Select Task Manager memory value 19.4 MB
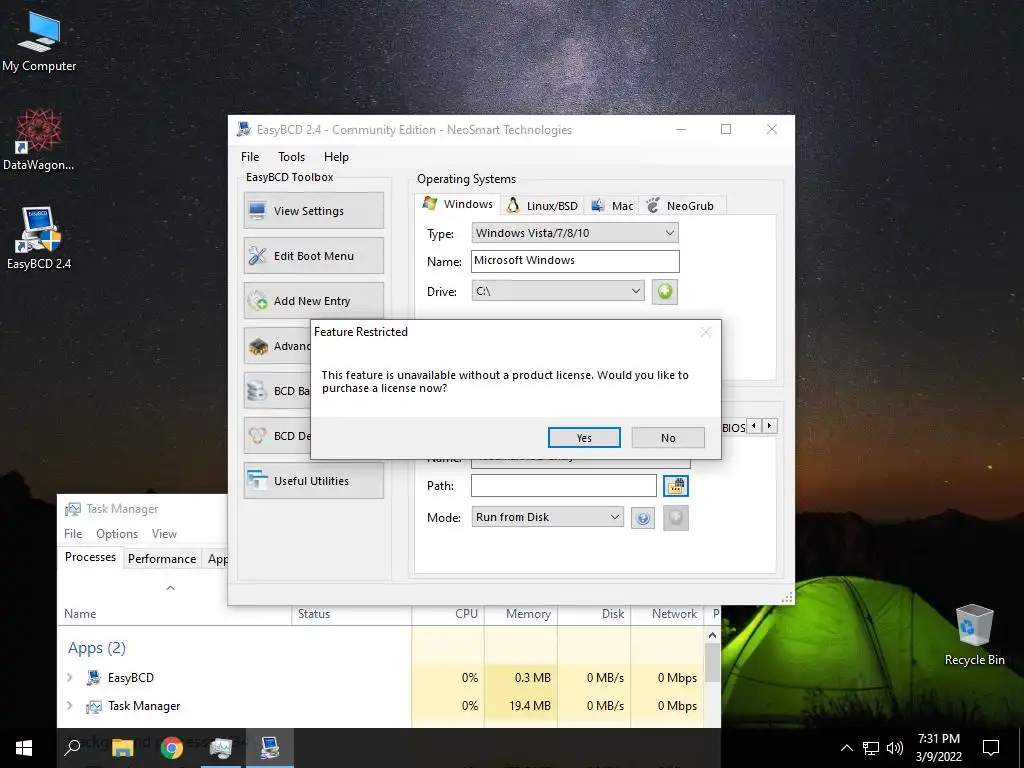The image size is (1024, 768). (x=530, y=706)
